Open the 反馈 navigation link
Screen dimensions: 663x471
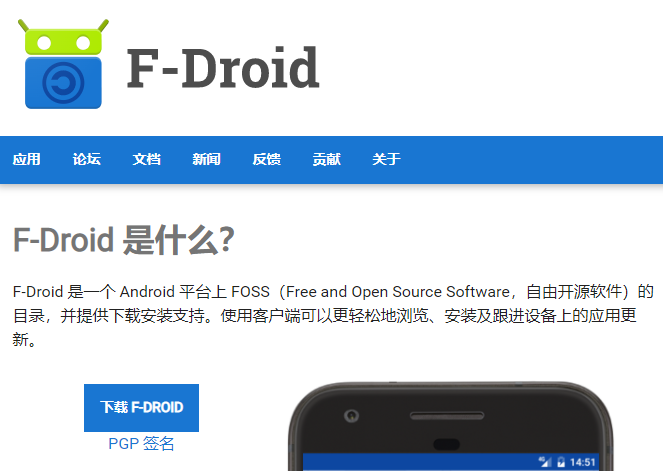(x=266, y=159)
